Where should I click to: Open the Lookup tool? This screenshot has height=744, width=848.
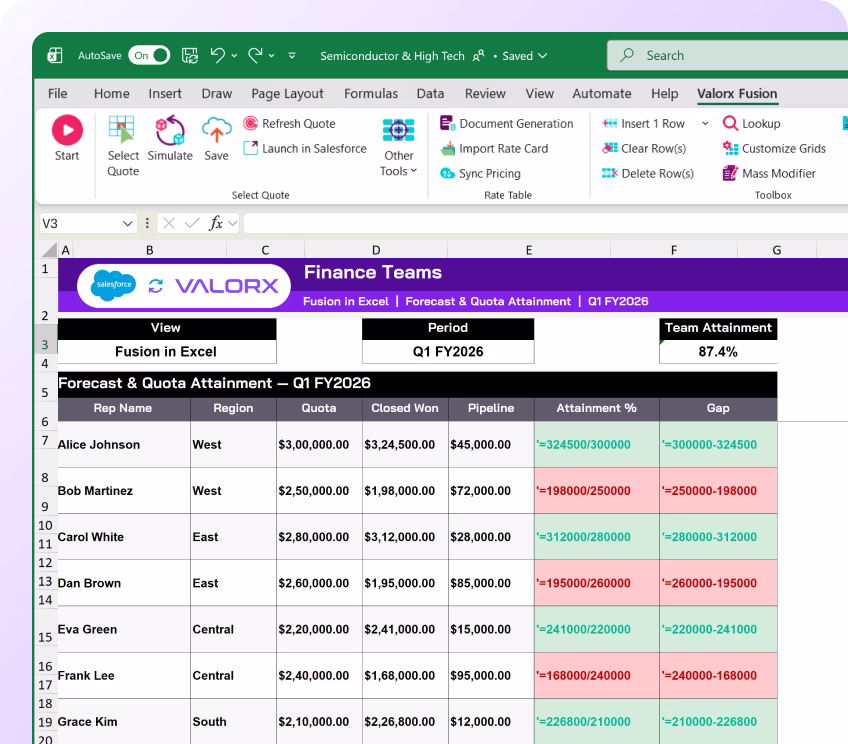pos(752,124)
